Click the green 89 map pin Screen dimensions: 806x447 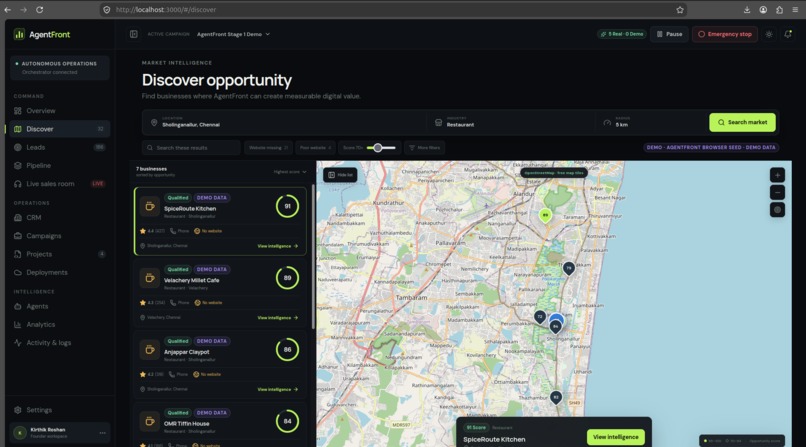545,216
